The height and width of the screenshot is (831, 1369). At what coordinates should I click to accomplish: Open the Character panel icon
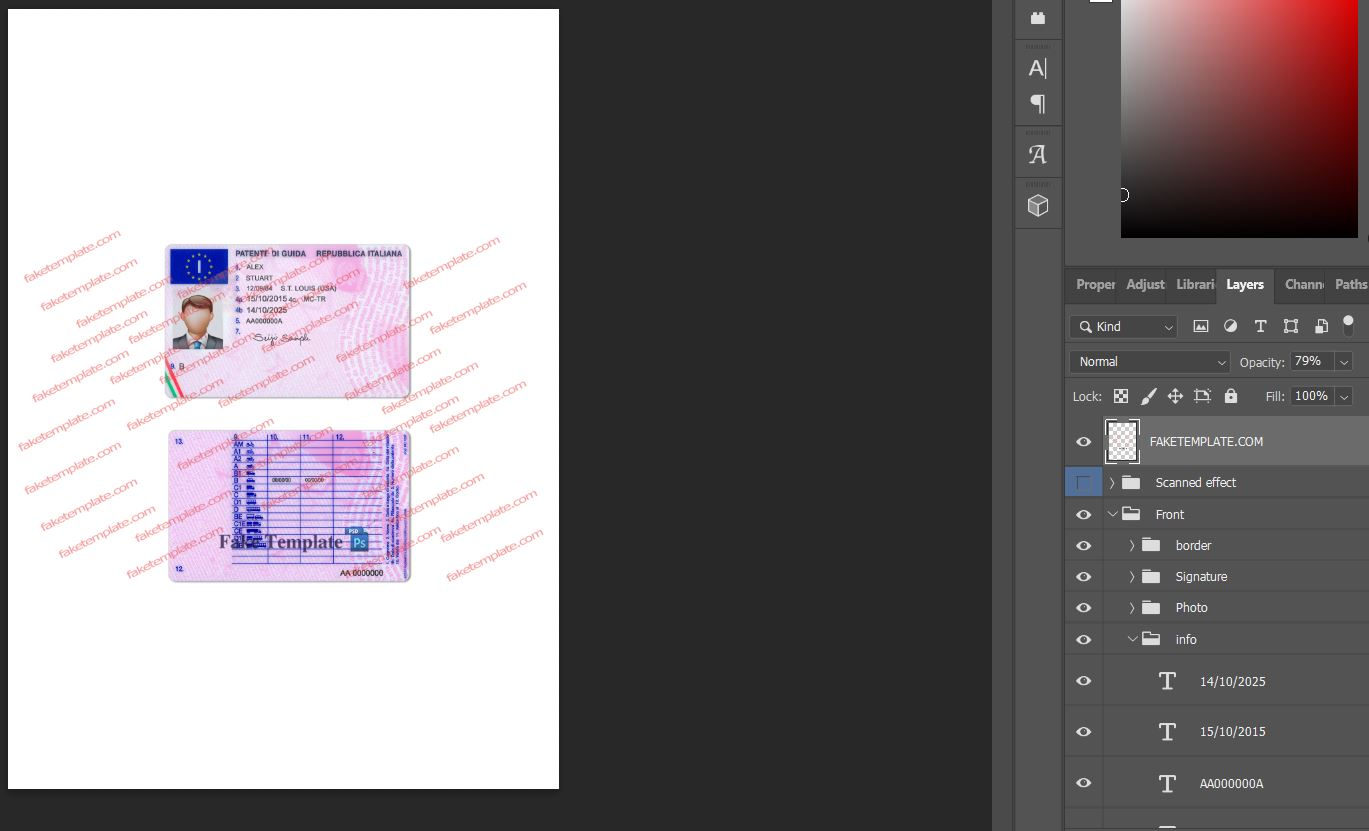[x=1038, y=68]
